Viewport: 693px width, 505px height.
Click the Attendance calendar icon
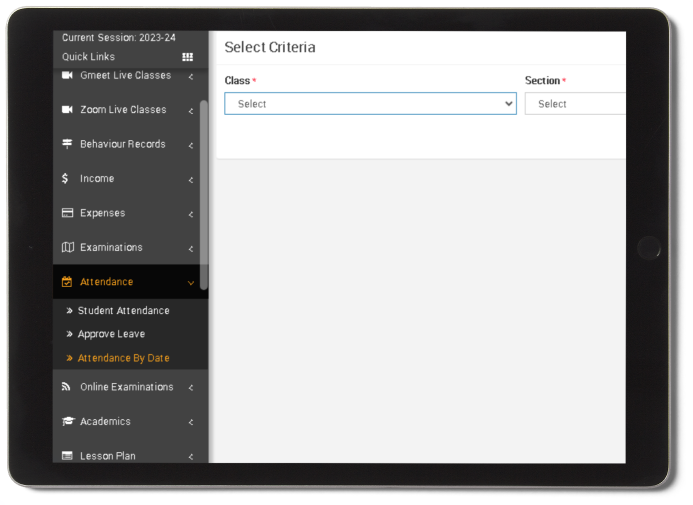point(67,282)
